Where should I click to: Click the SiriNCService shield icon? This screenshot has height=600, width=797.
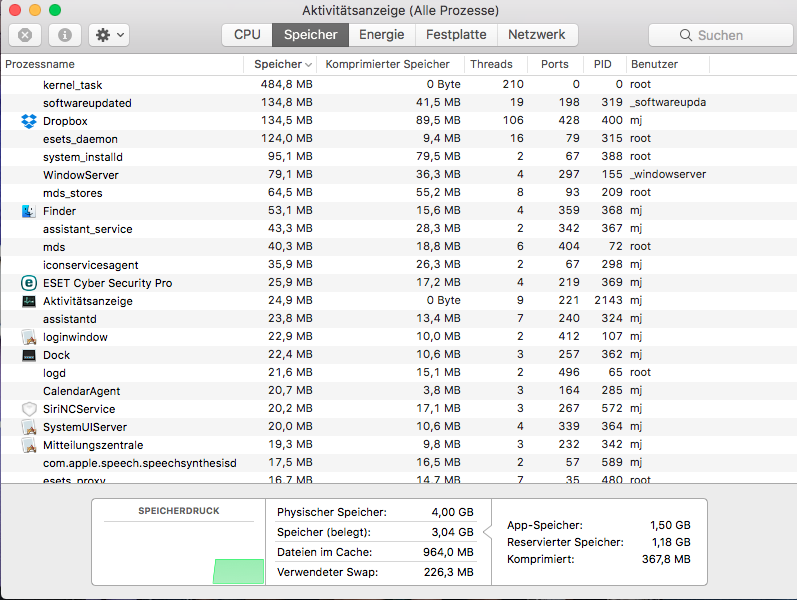(x=29, y=409)
